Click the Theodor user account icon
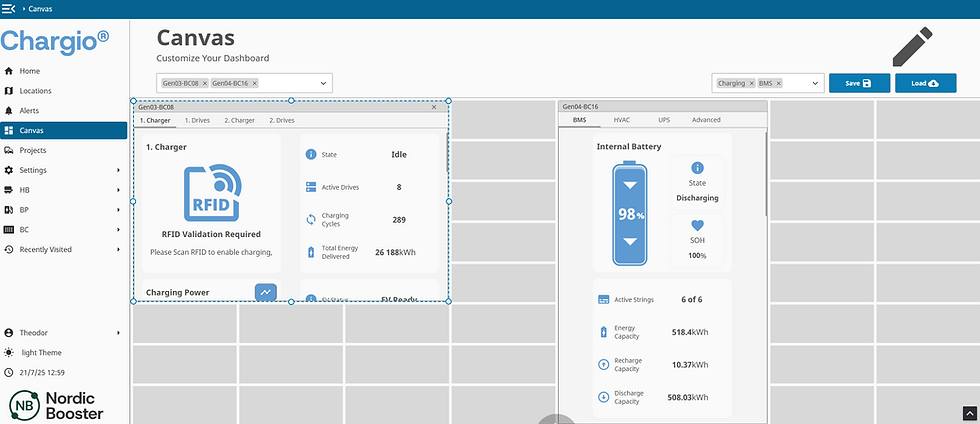The image size is (980, 424). click(9, 333)
